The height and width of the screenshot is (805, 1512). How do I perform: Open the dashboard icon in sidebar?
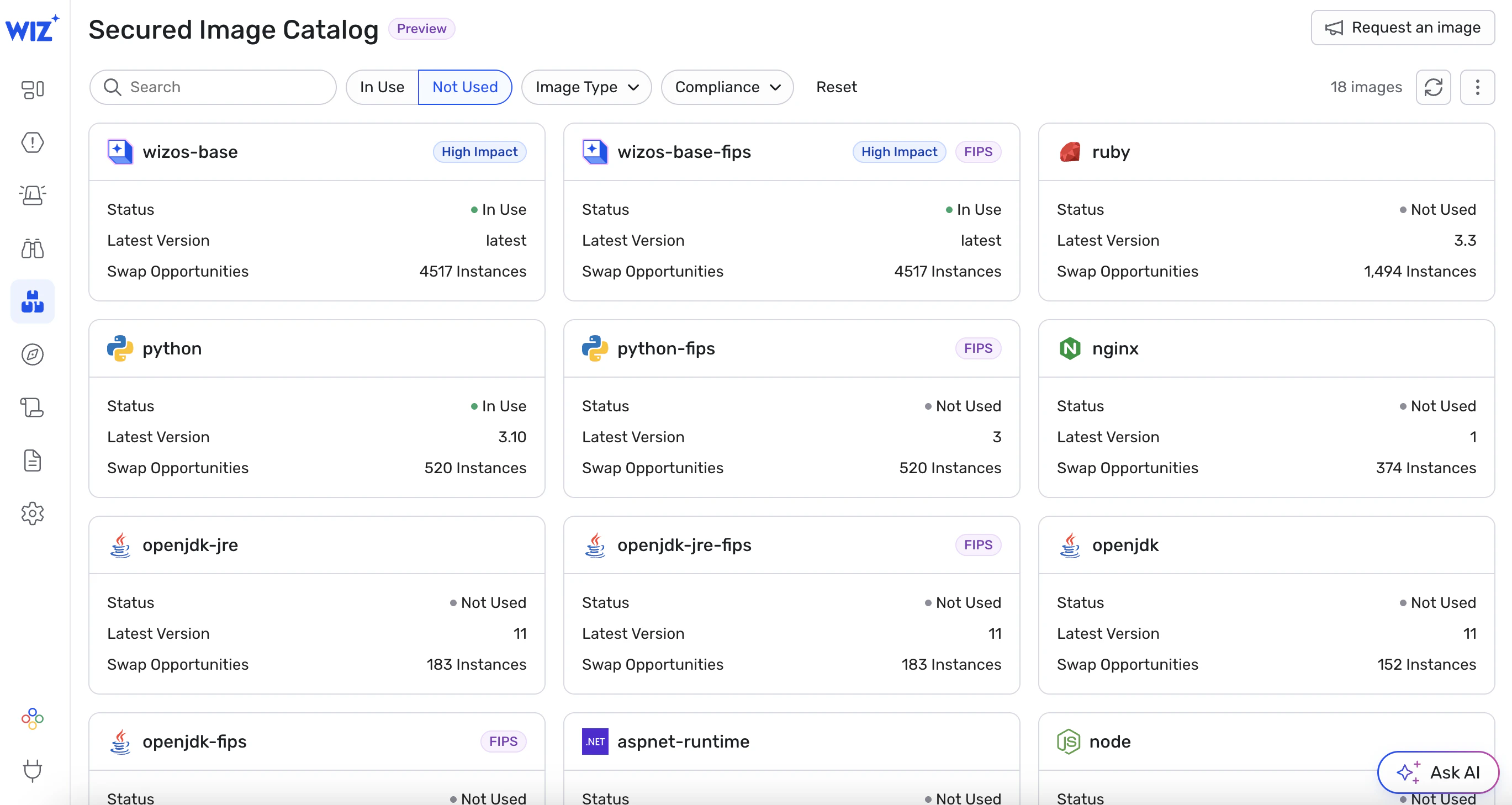click(32, 89)
